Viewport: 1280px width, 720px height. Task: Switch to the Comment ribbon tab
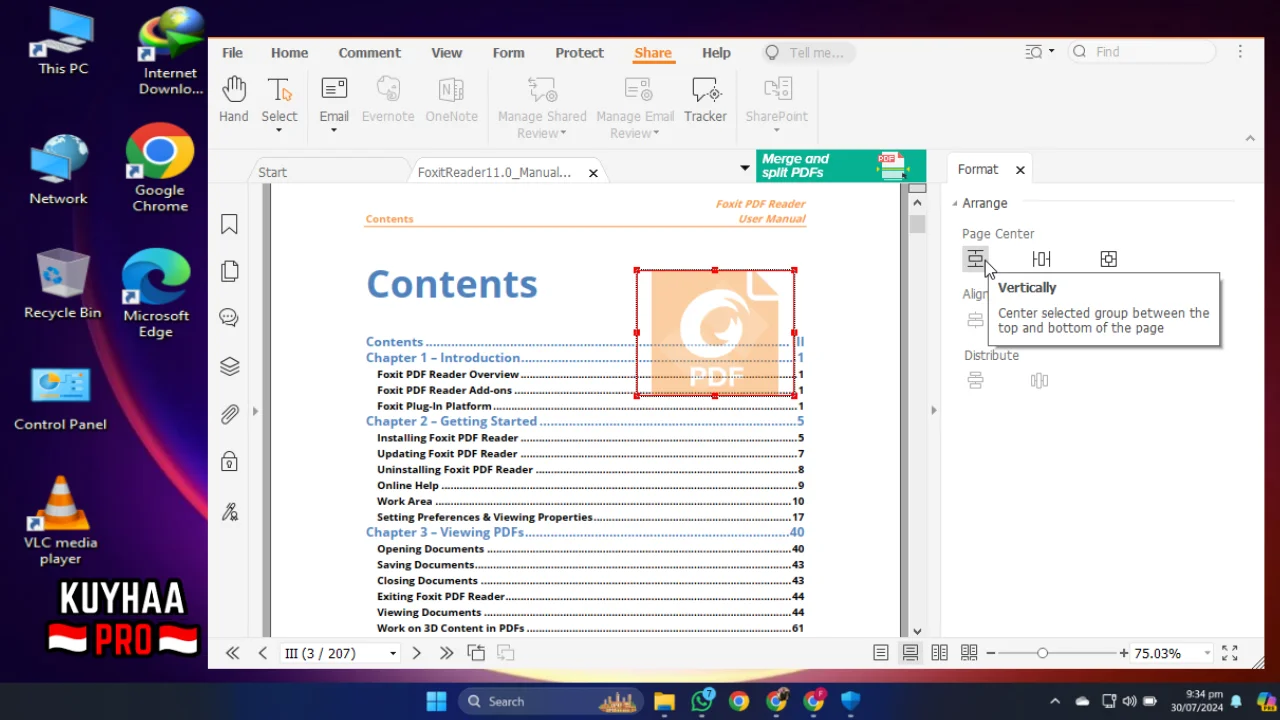click(x=369, y=53)
